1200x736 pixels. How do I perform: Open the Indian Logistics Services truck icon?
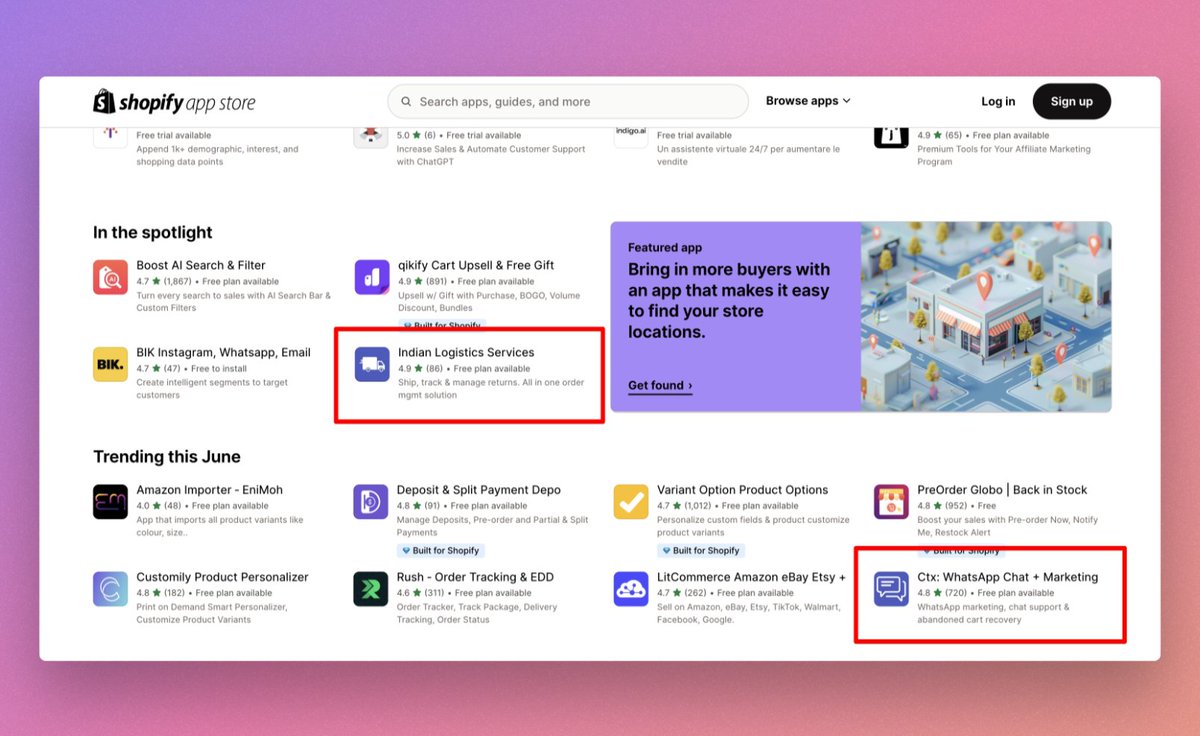(x=371, y=364)
